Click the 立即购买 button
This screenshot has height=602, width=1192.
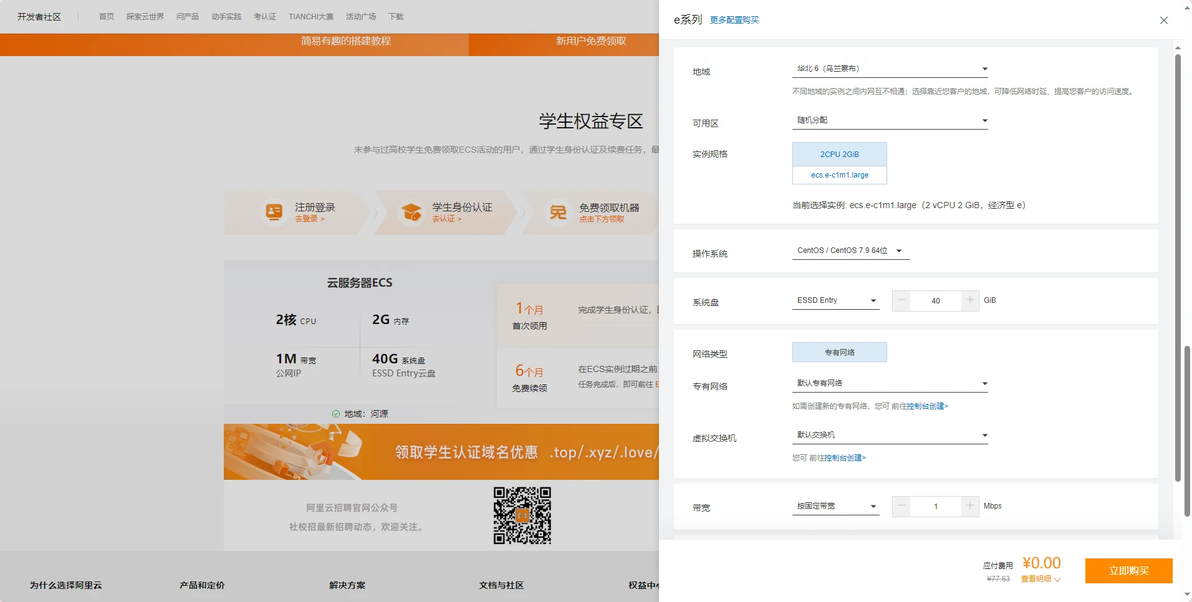pyautogui.click(x=1128, y=571)
